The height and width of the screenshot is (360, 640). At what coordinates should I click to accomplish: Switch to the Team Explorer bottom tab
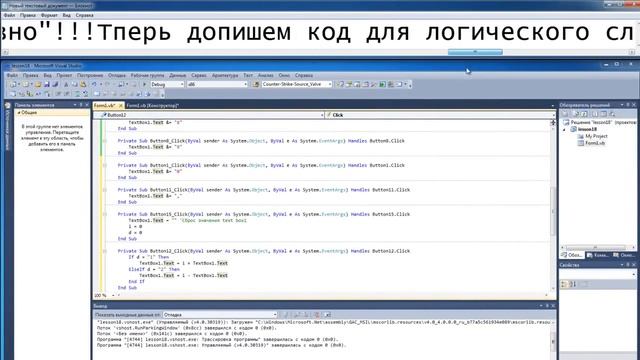coord(597,255)
